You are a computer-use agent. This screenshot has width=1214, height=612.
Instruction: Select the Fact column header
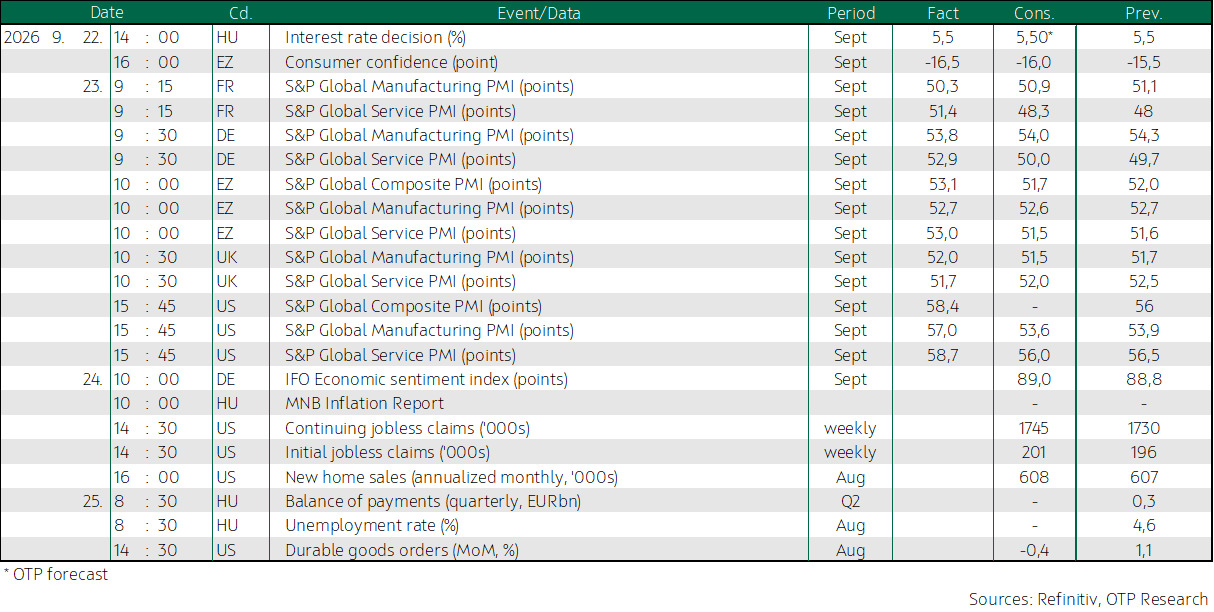coord(943,13)
